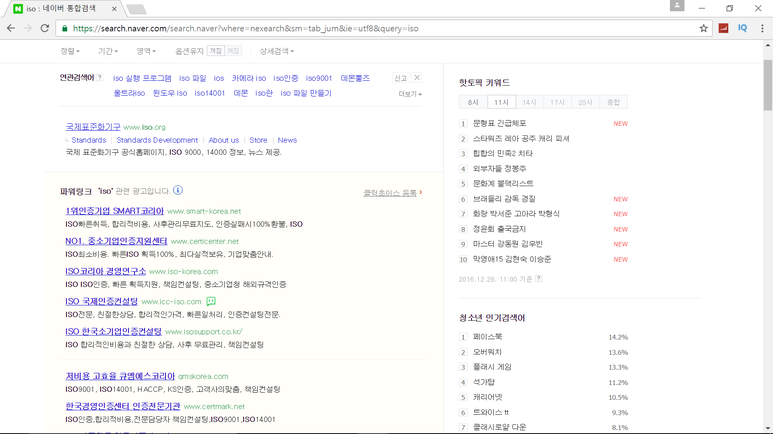Click related search iso9001
The width and height of the screenshot is (773, 434).
point(318,78)
